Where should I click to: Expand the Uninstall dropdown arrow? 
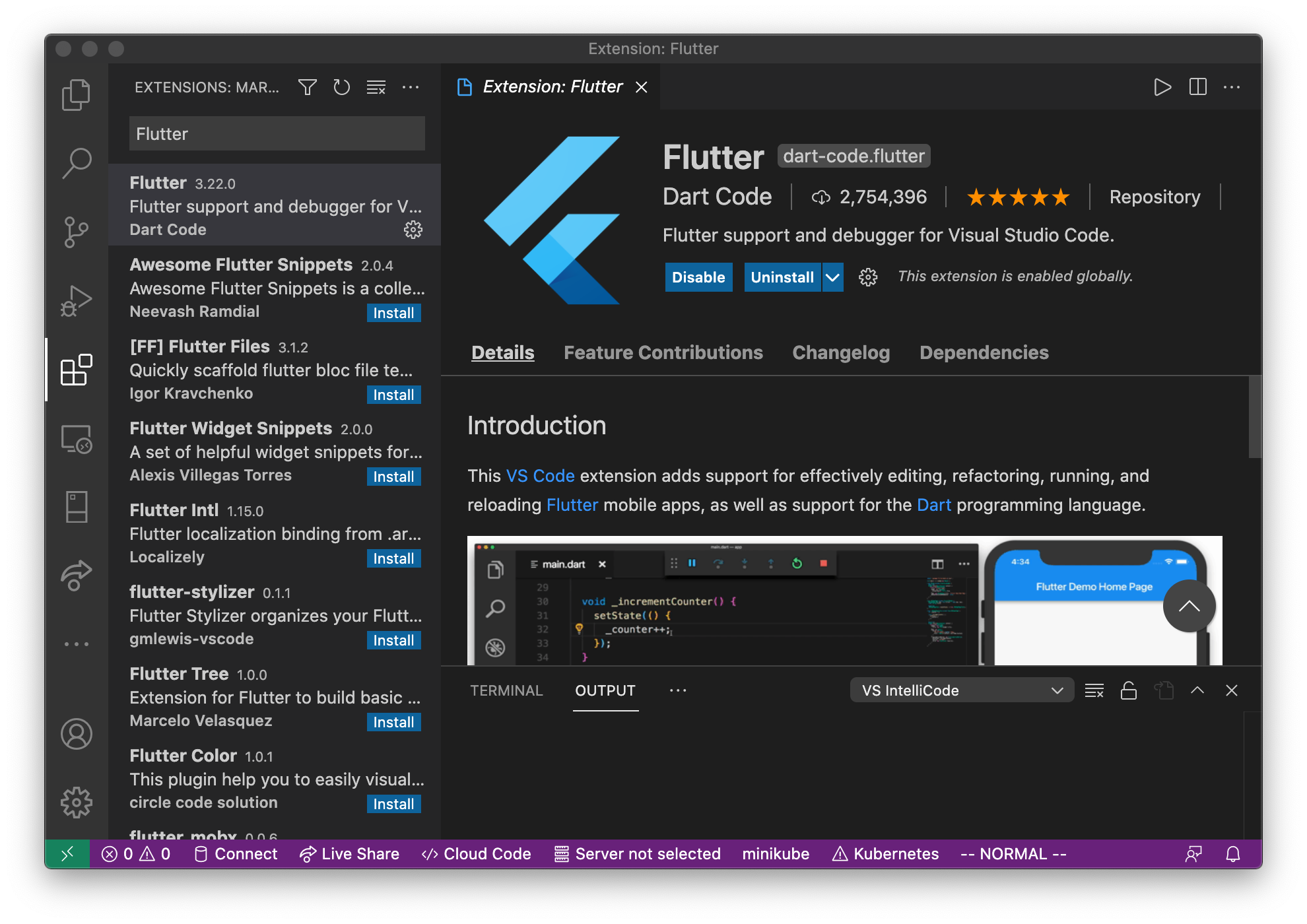(x=833, y=277)
